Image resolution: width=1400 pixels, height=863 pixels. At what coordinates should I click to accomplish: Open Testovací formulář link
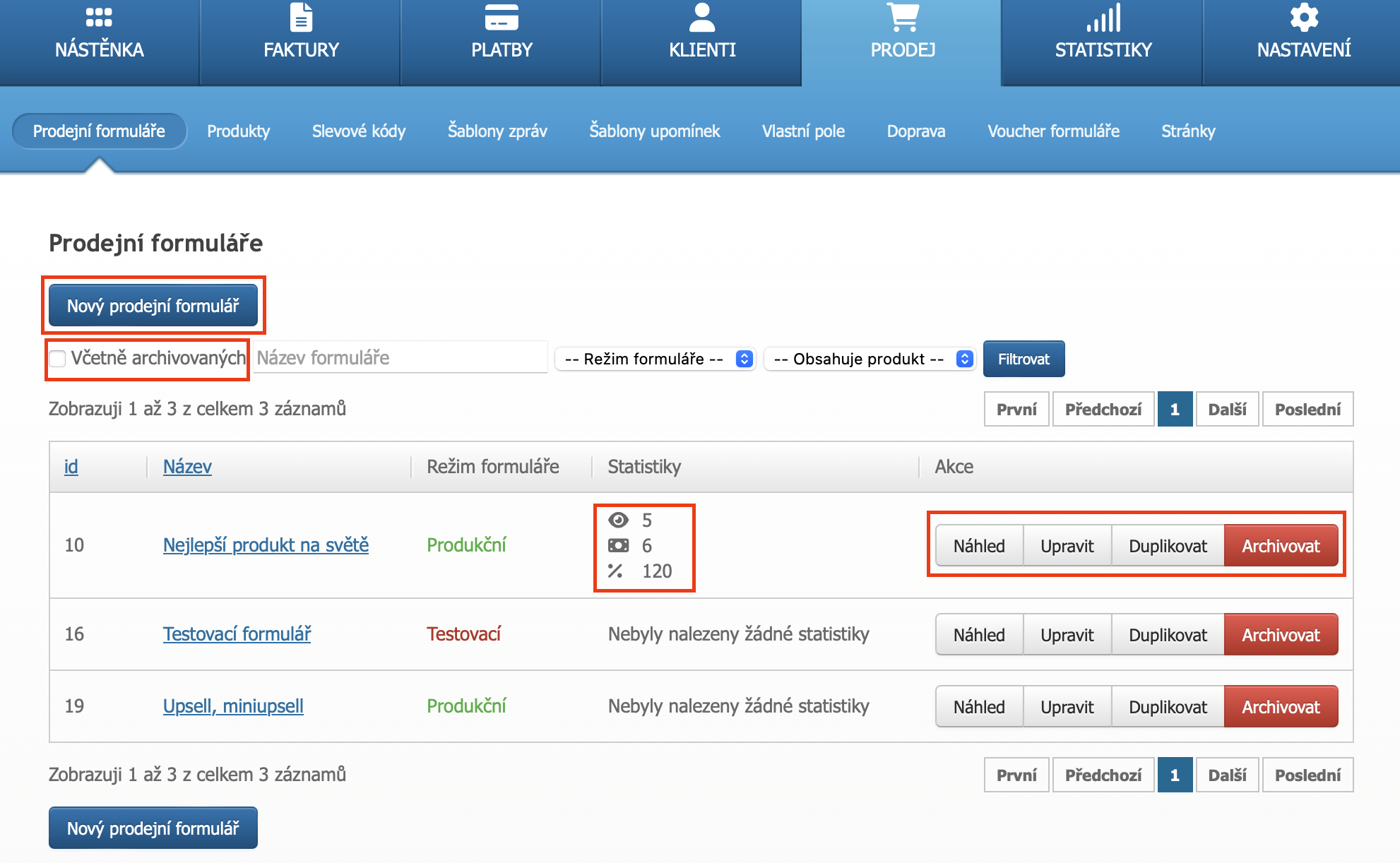tap(237, 634)
